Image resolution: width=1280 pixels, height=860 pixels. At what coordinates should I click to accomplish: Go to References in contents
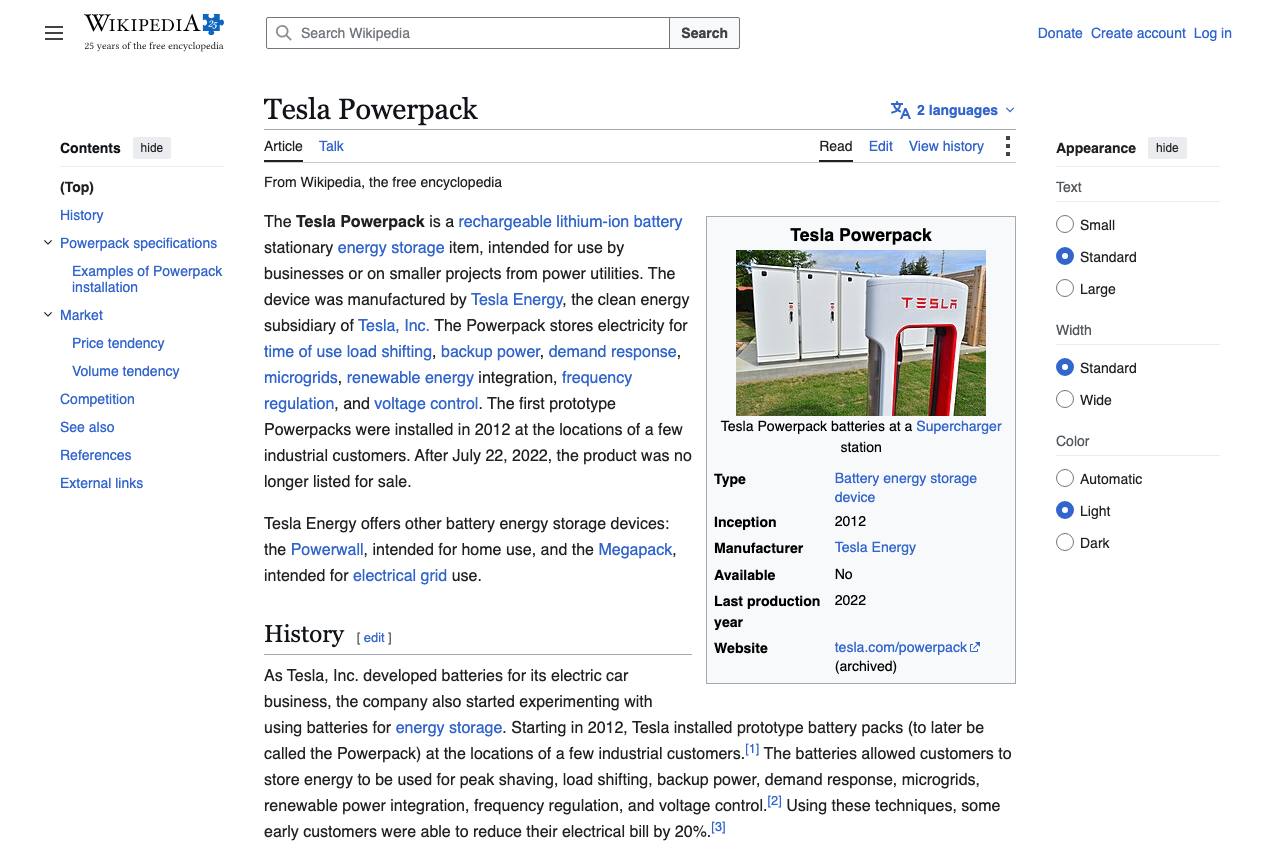click(96, 455)
